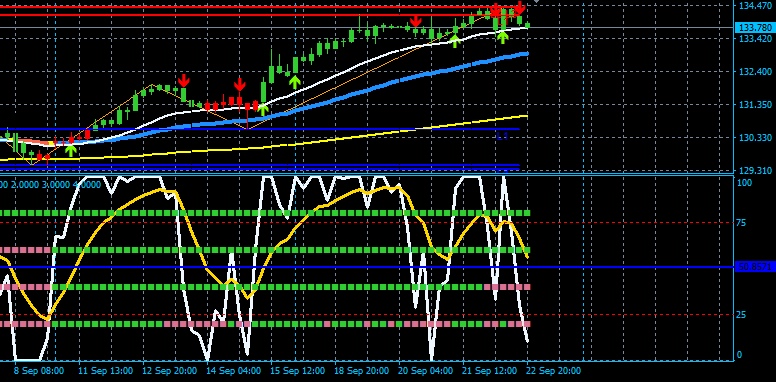Click the green up arrow at 15 Sep 12:00
Viewport: 776px width, 382px height.
(x=295, y=82)
